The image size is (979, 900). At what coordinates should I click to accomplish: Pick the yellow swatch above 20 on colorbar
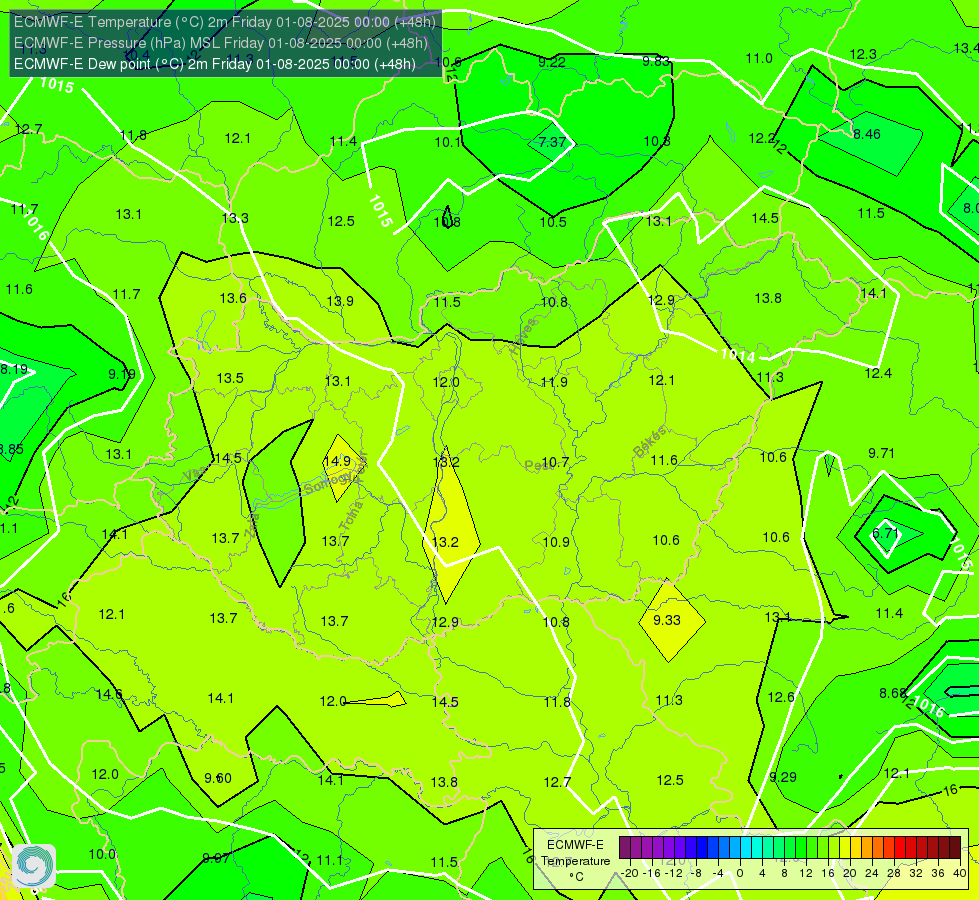845,848
